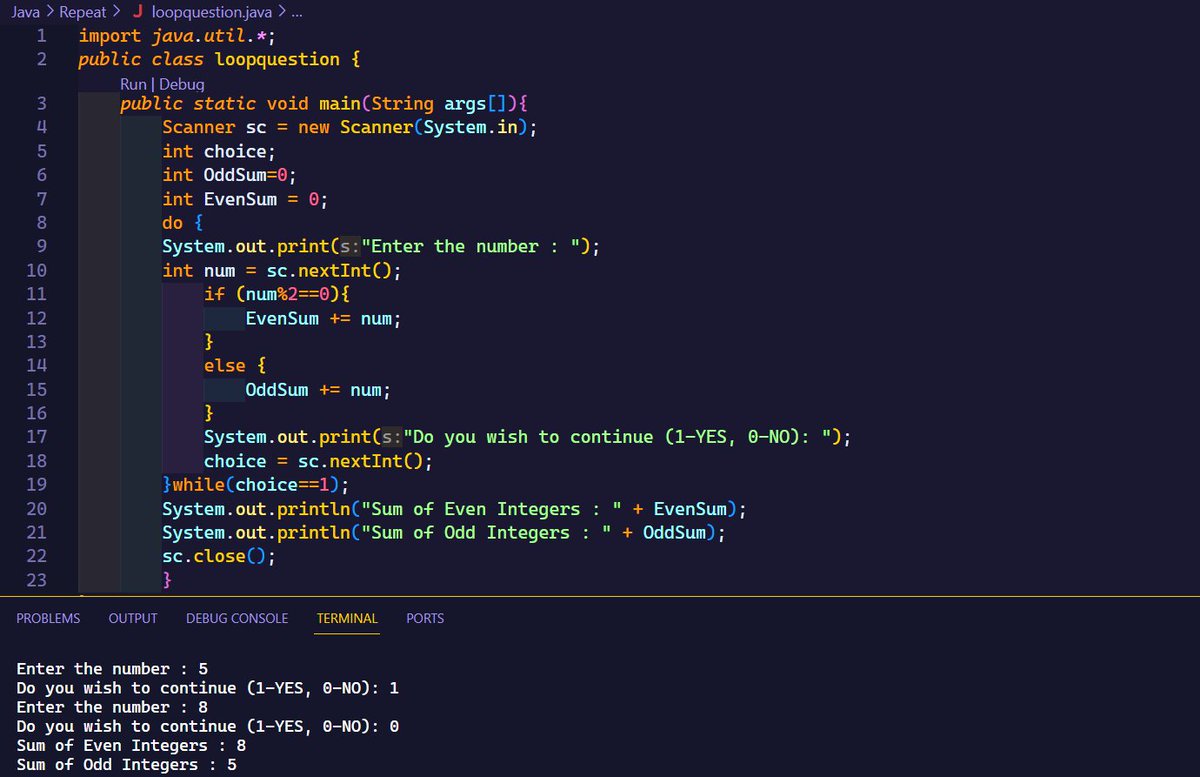Click terminal output 'Sum of Odd Integers : 5'
This screenshot has width=1200, height=777.
(x=127, y=764)
